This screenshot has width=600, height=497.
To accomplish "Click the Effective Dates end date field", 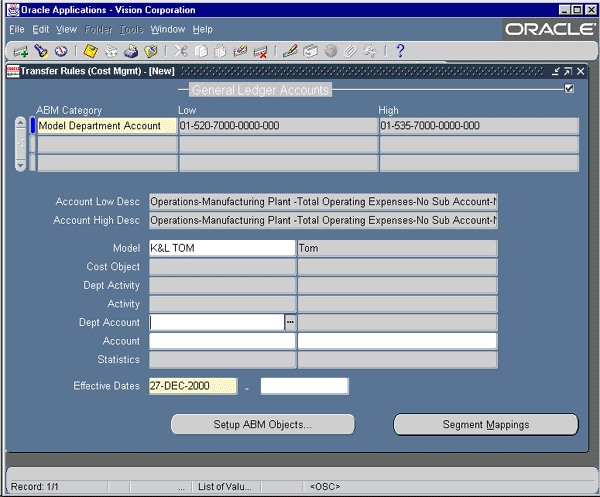I will pyautogui.click(x=304, y=386).
